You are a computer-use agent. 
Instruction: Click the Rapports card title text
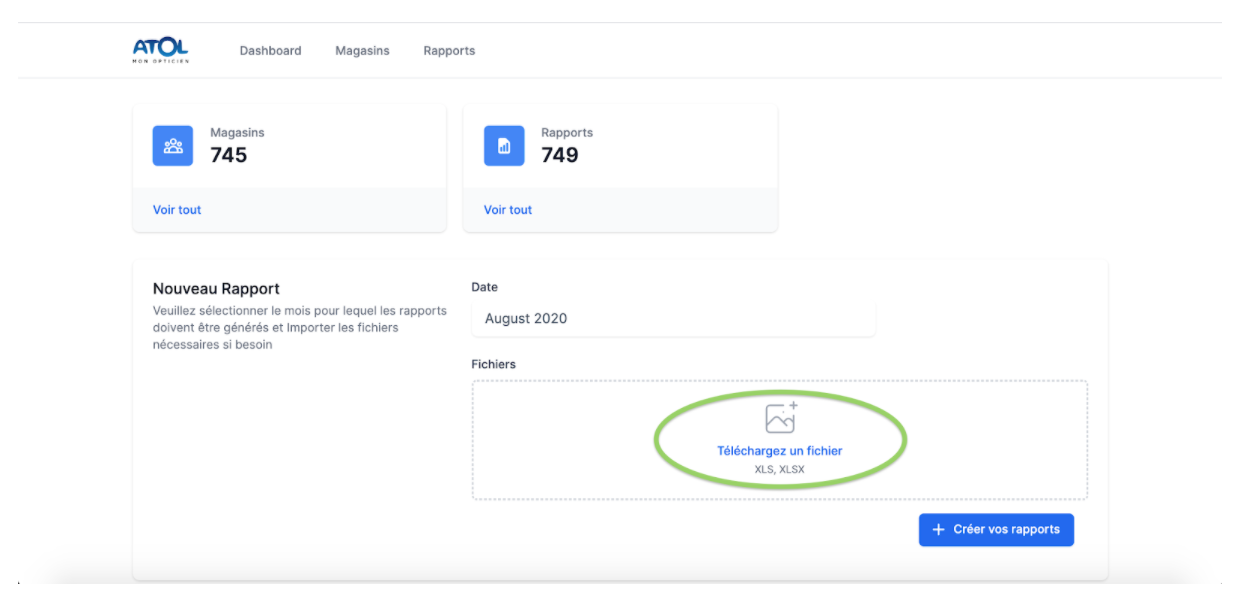567,132
